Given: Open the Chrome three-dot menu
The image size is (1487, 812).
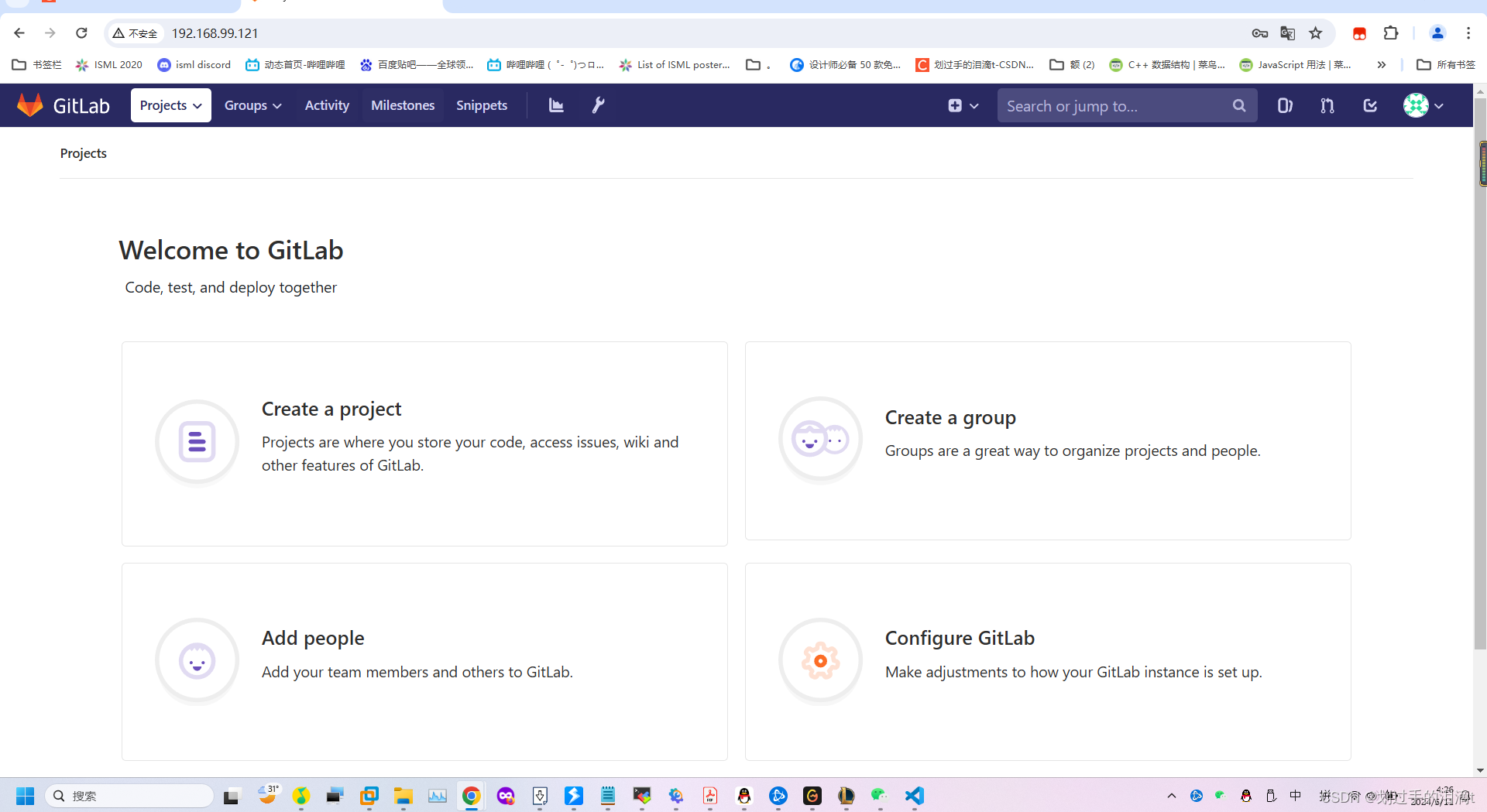Looking at the screenshot, I should (1468, 33).
